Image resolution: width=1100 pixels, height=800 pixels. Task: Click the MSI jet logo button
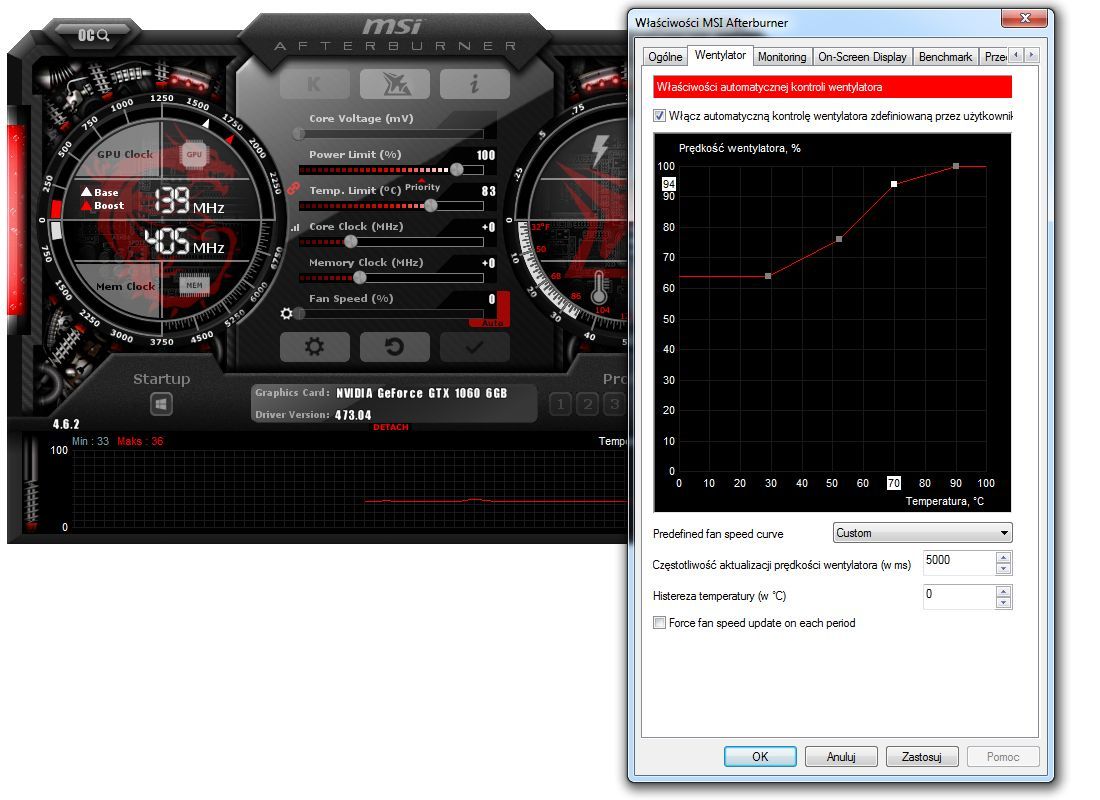(395, 85)
